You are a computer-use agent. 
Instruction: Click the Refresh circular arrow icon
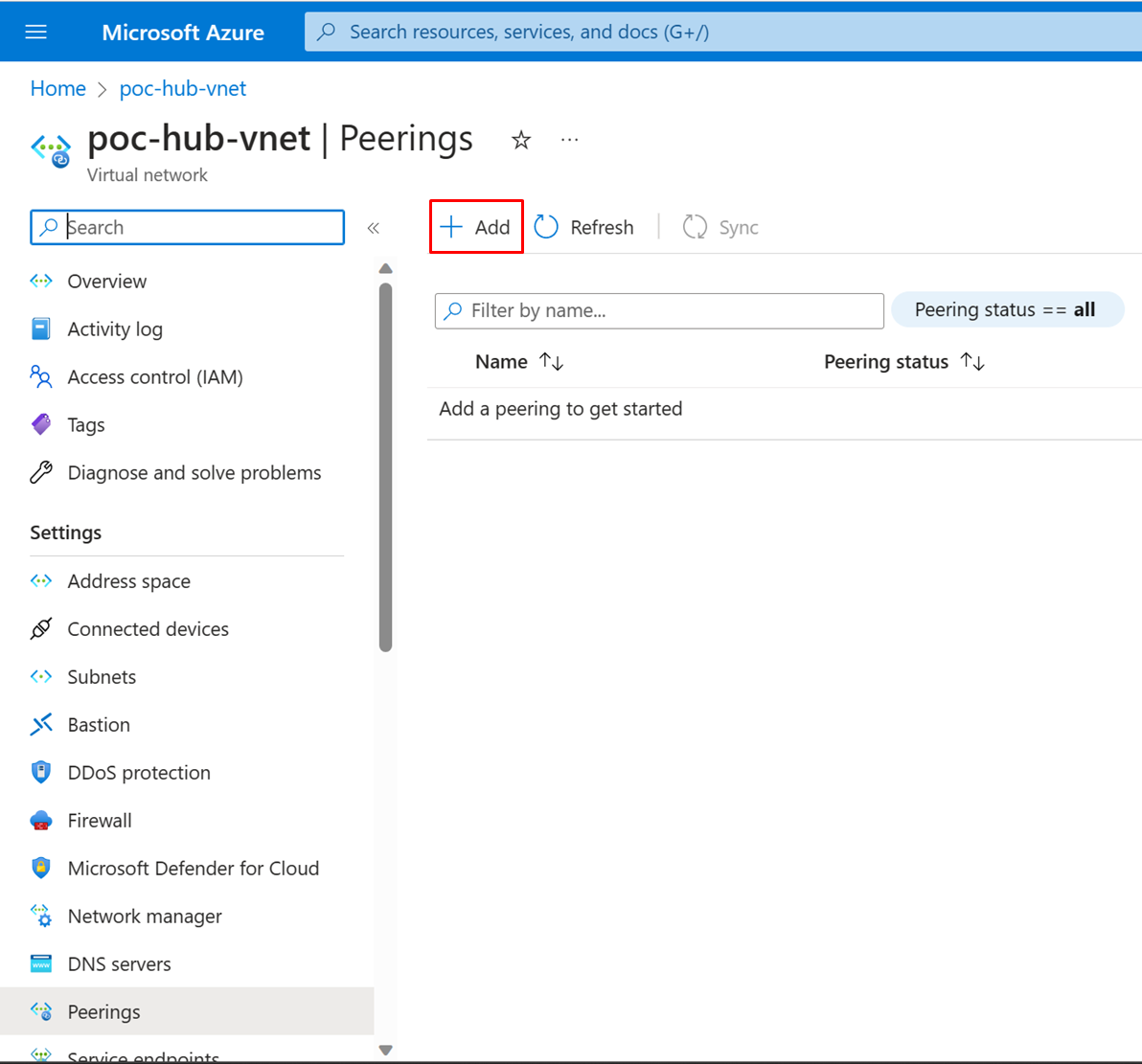546,227
